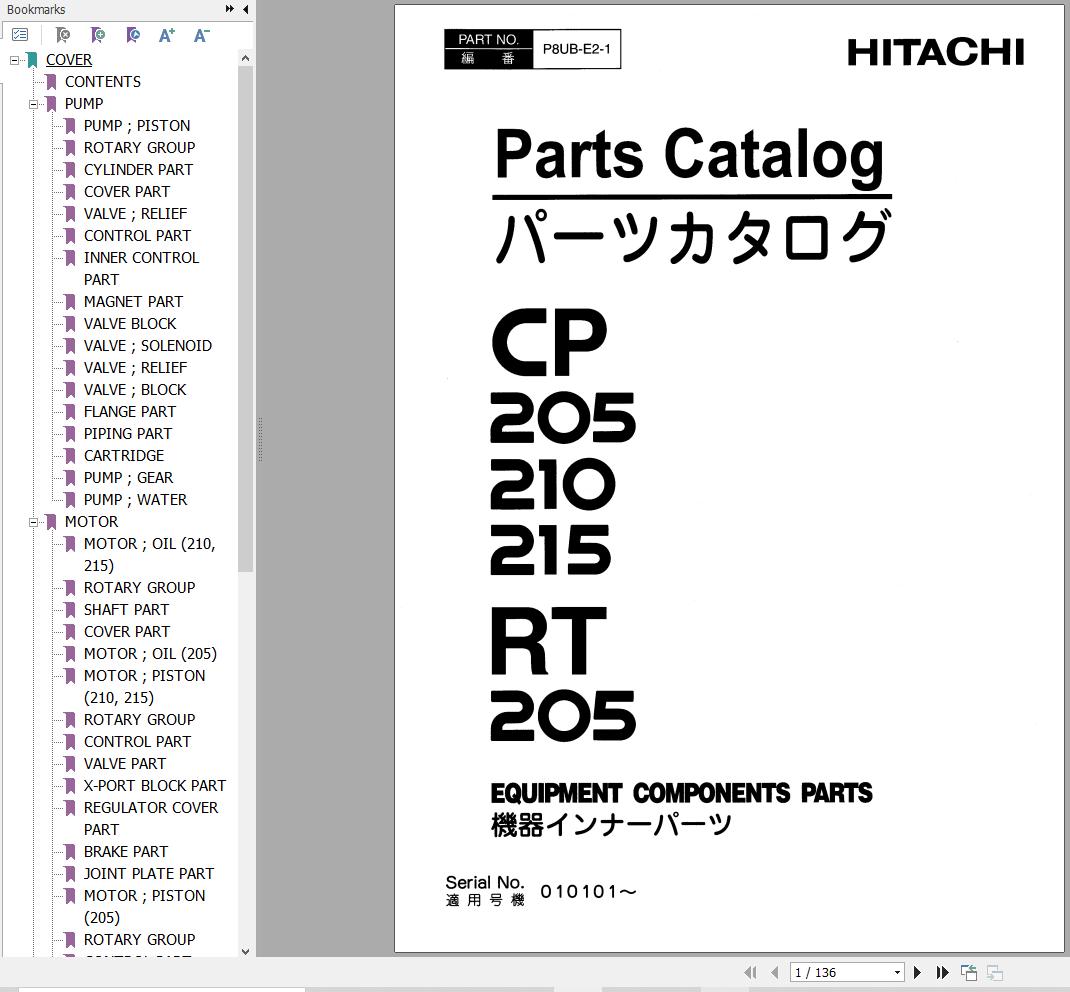Click the bookmarks panel vertical scrollbar thumb
This screenshot has width=1070, height=992.
click(x=246, y=319)
